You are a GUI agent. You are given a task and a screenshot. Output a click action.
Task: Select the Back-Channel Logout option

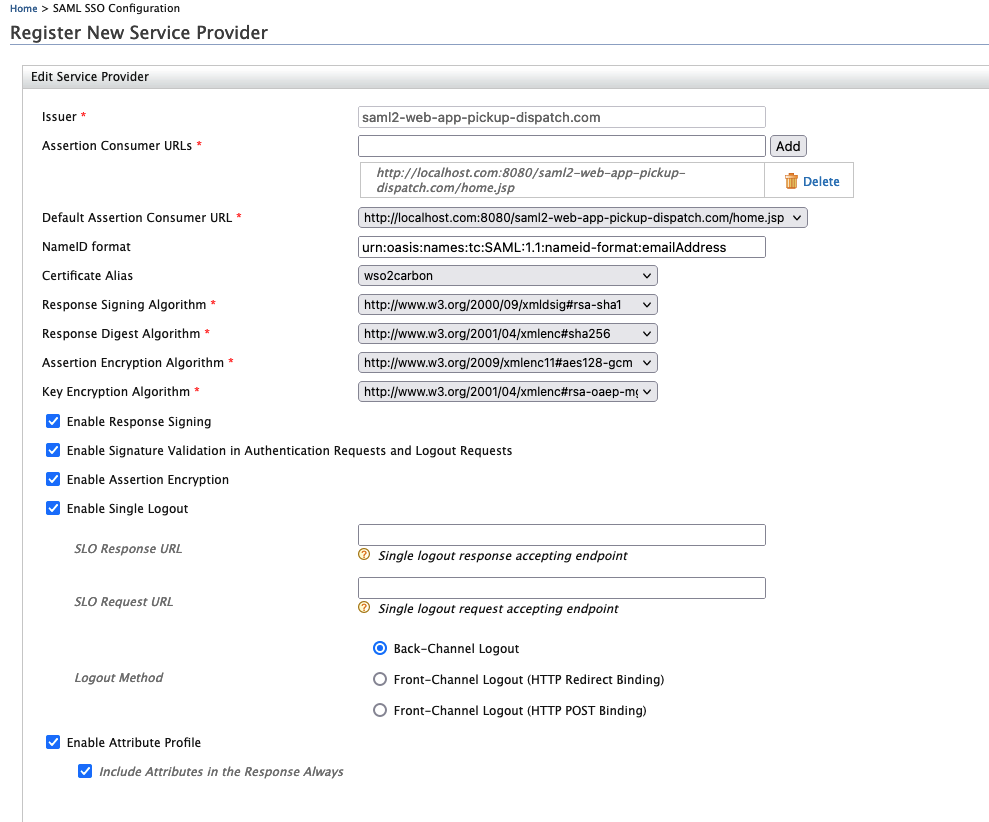point(380,648)
